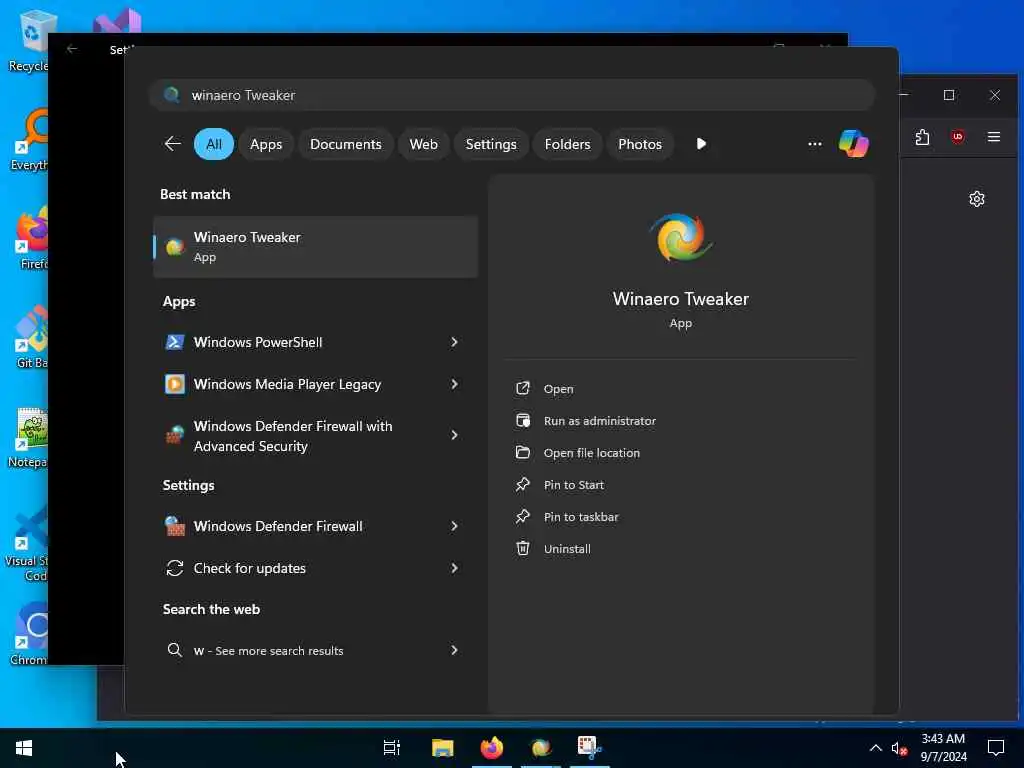Open Snipping Tool on the taskbar
Screen dimensions: 1024x768
click(590, 748)
